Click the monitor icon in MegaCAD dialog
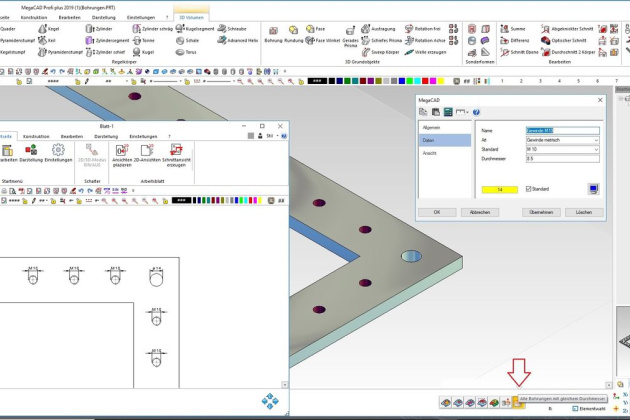 coord(593,188)
